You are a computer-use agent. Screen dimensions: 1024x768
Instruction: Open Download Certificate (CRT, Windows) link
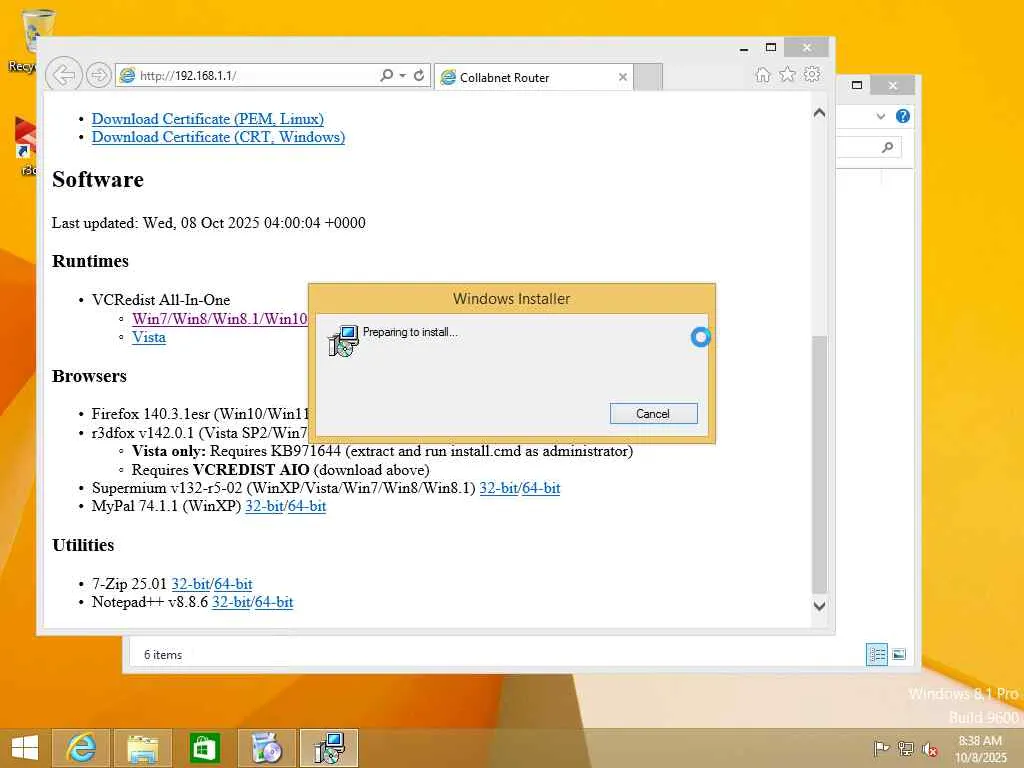pyautogui.click(x=218, y=137)
